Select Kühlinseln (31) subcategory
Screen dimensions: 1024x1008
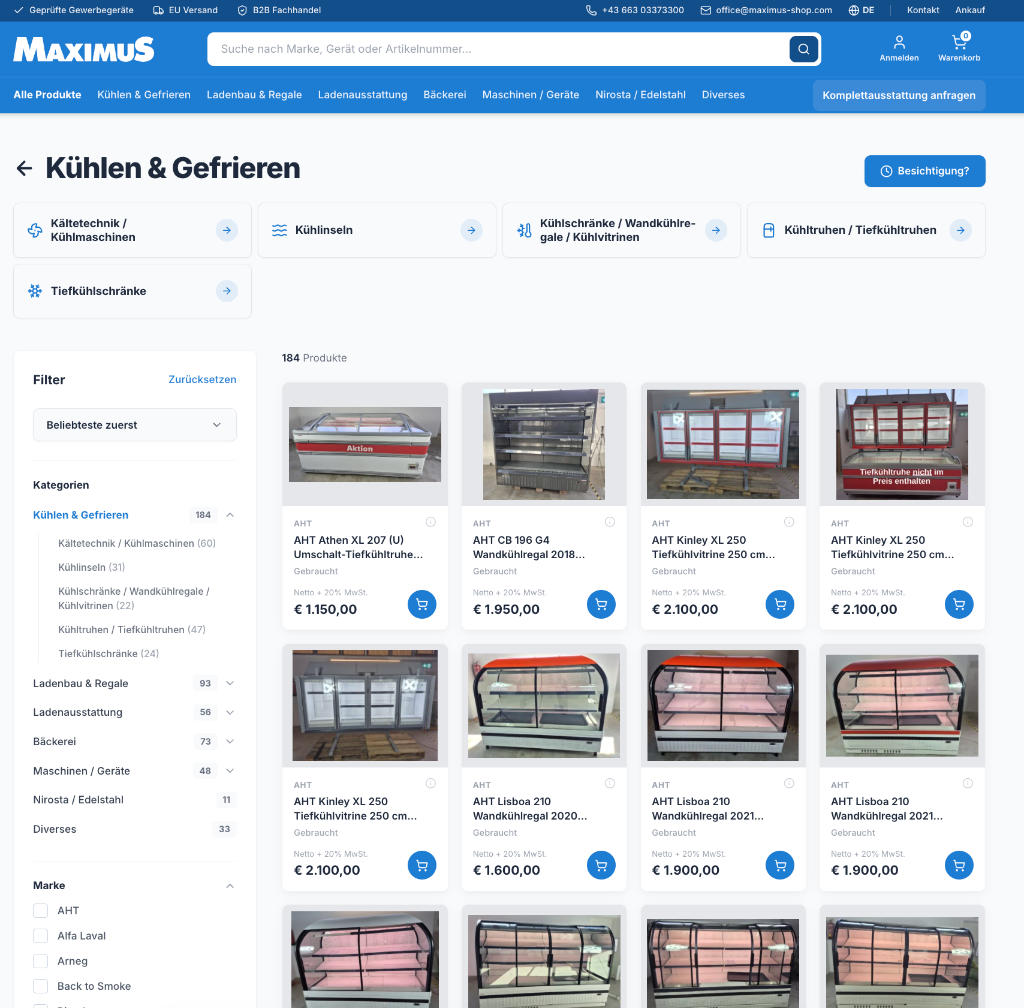coord(91,567)
